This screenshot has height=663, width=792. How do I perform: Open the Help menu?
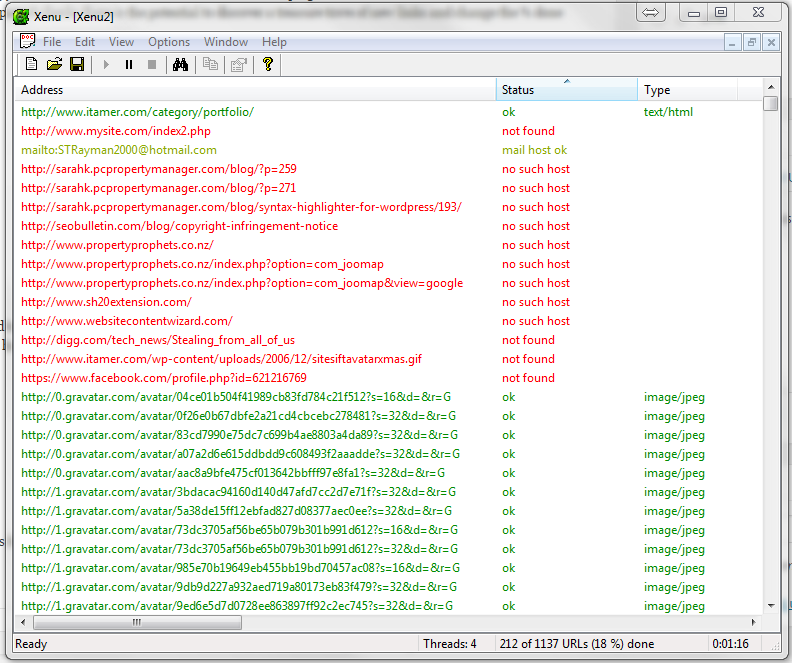coord(274,42)
